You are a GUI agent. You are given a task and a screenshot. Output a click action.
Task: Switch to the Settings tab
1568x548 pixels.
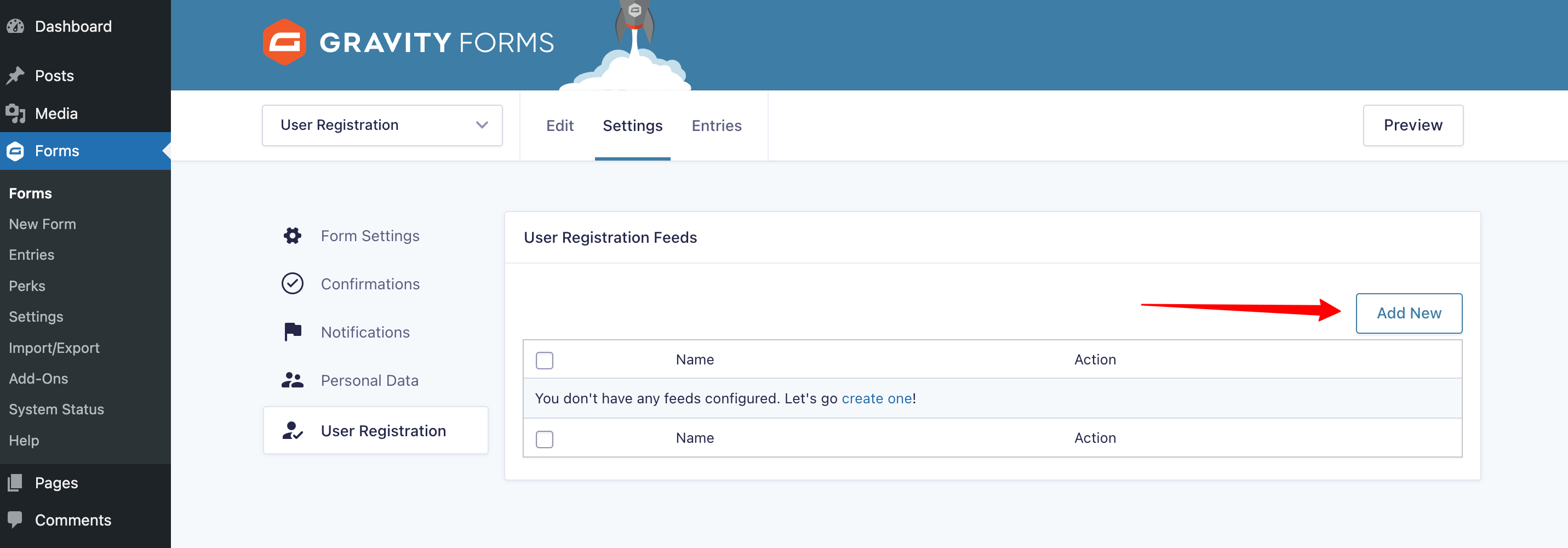point(632,126)
